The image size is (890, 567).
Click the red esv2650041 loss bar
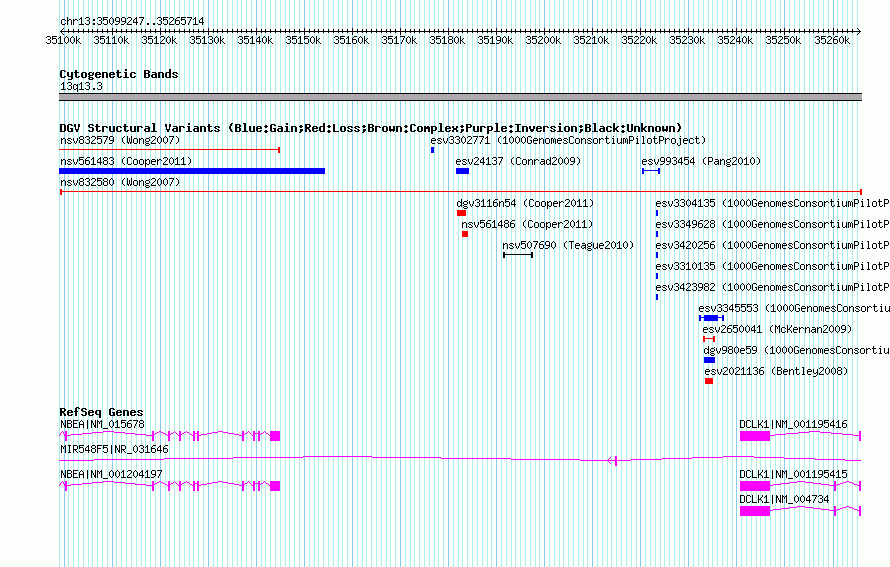pyautogui.click(x=709, y=339)
